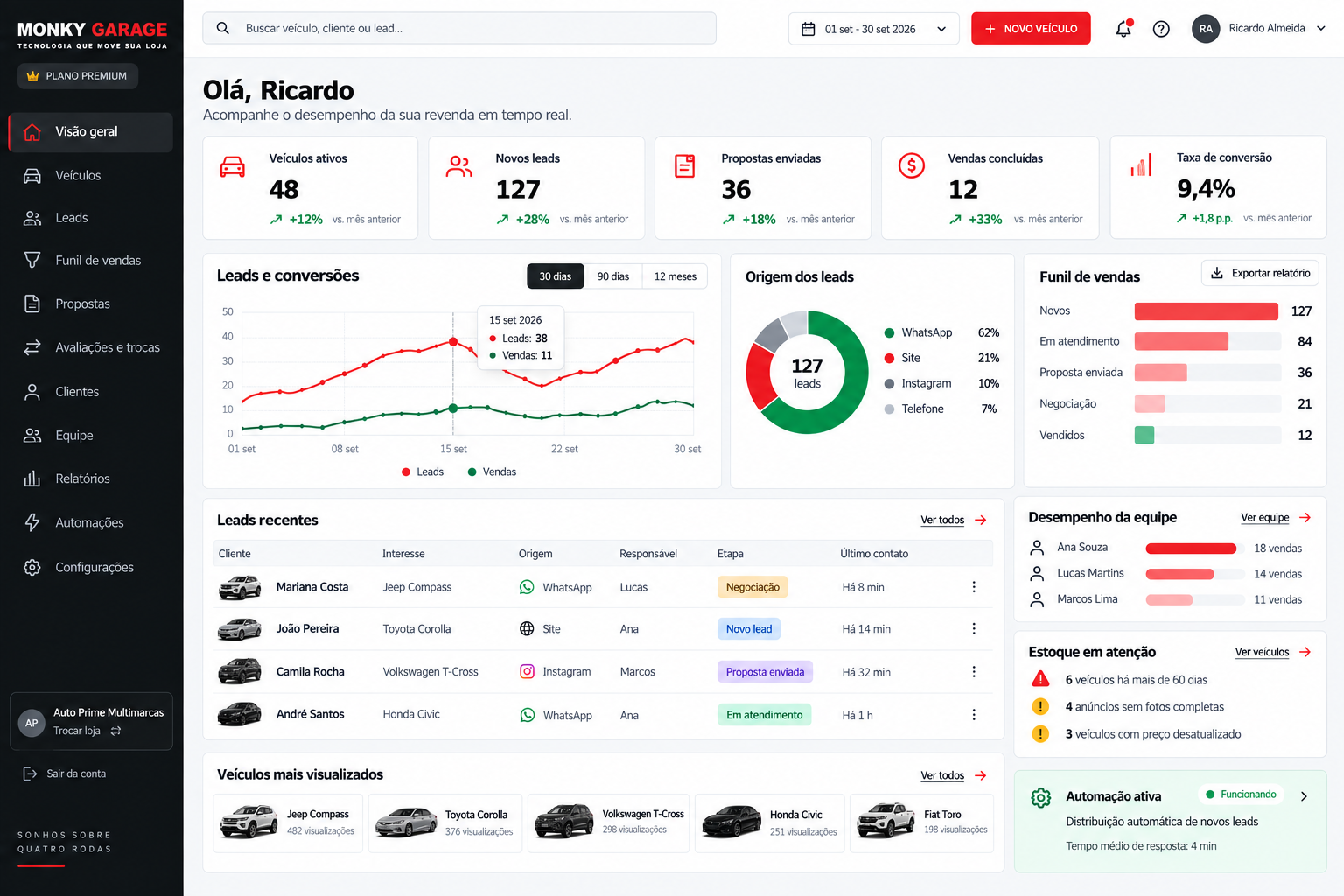Open the notifications bell
This screenshot has height=896, width=1344.
pos(1123,29)
